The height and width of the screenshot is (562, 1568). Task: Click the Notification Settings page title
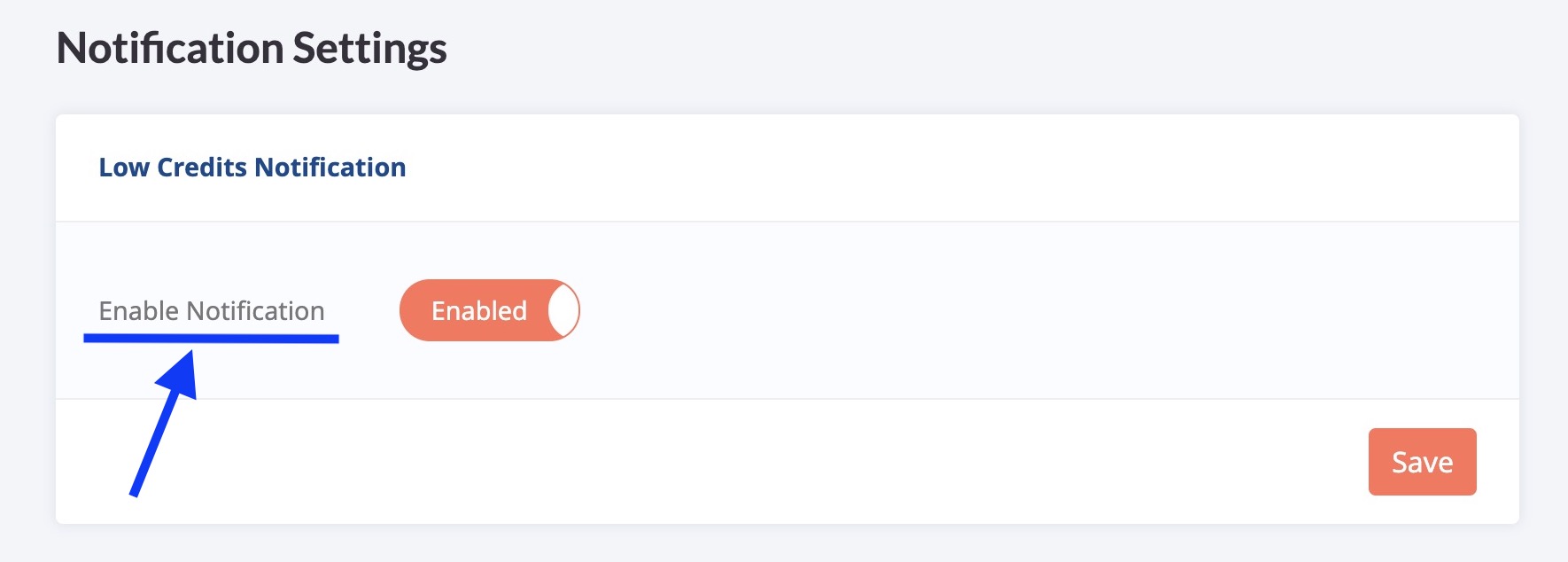tap(252, 49)
